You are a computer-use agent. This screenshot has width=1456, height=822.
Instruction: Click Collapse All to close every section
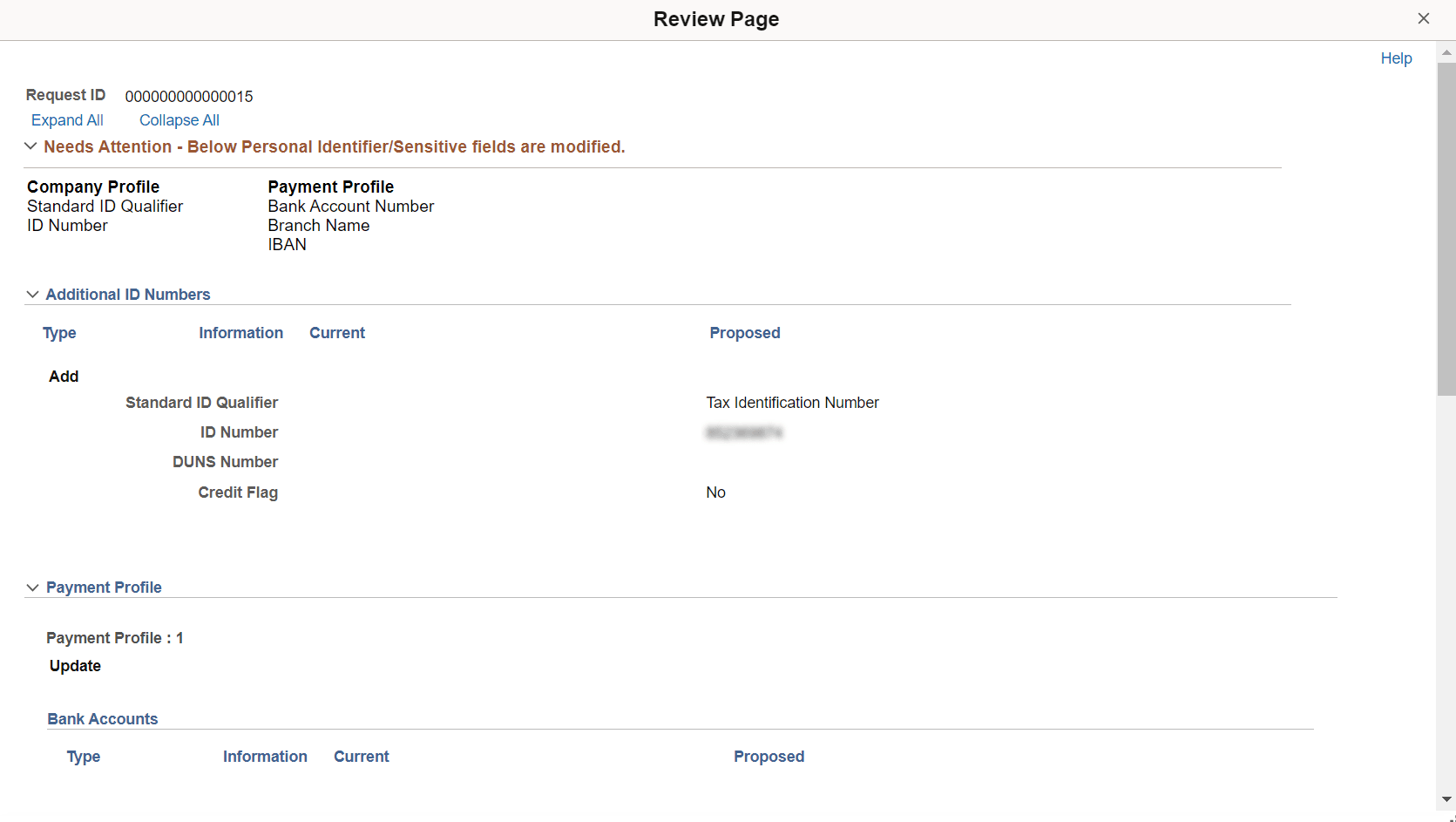[x=179, y=120]
